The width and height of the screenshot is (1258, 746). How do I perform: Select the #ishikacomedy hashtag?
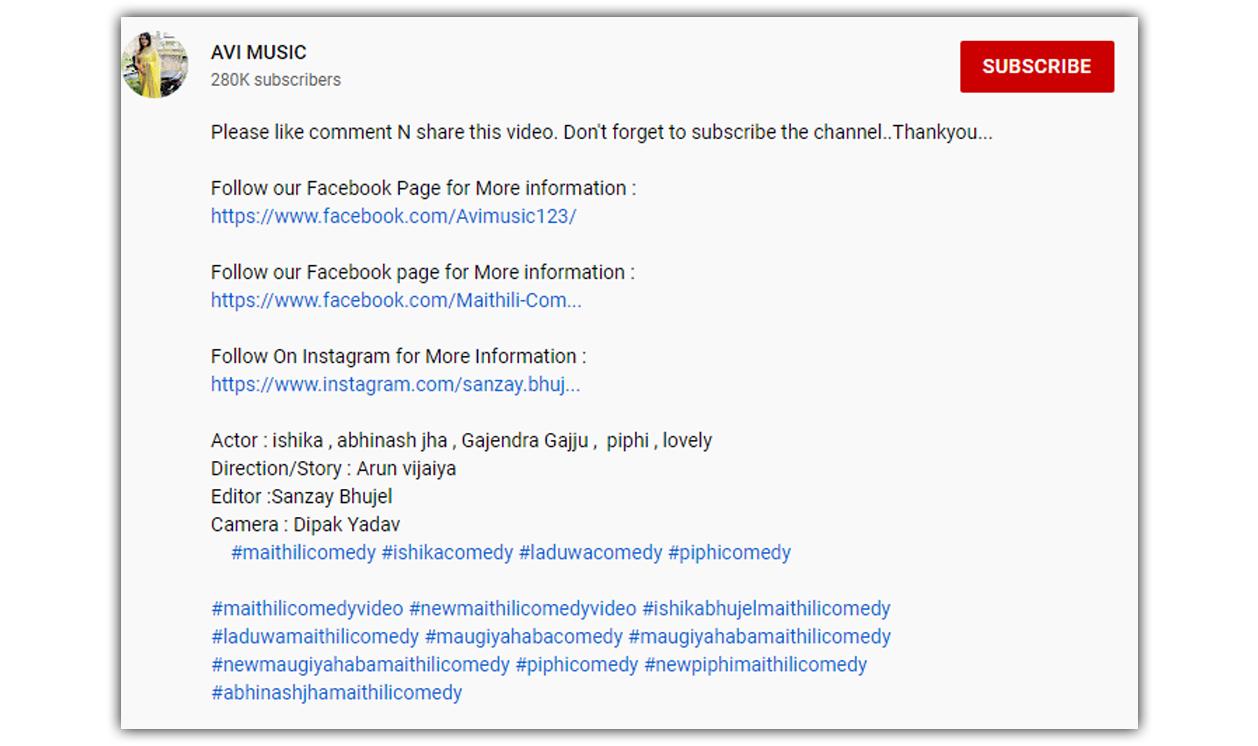tap(447, 552)
